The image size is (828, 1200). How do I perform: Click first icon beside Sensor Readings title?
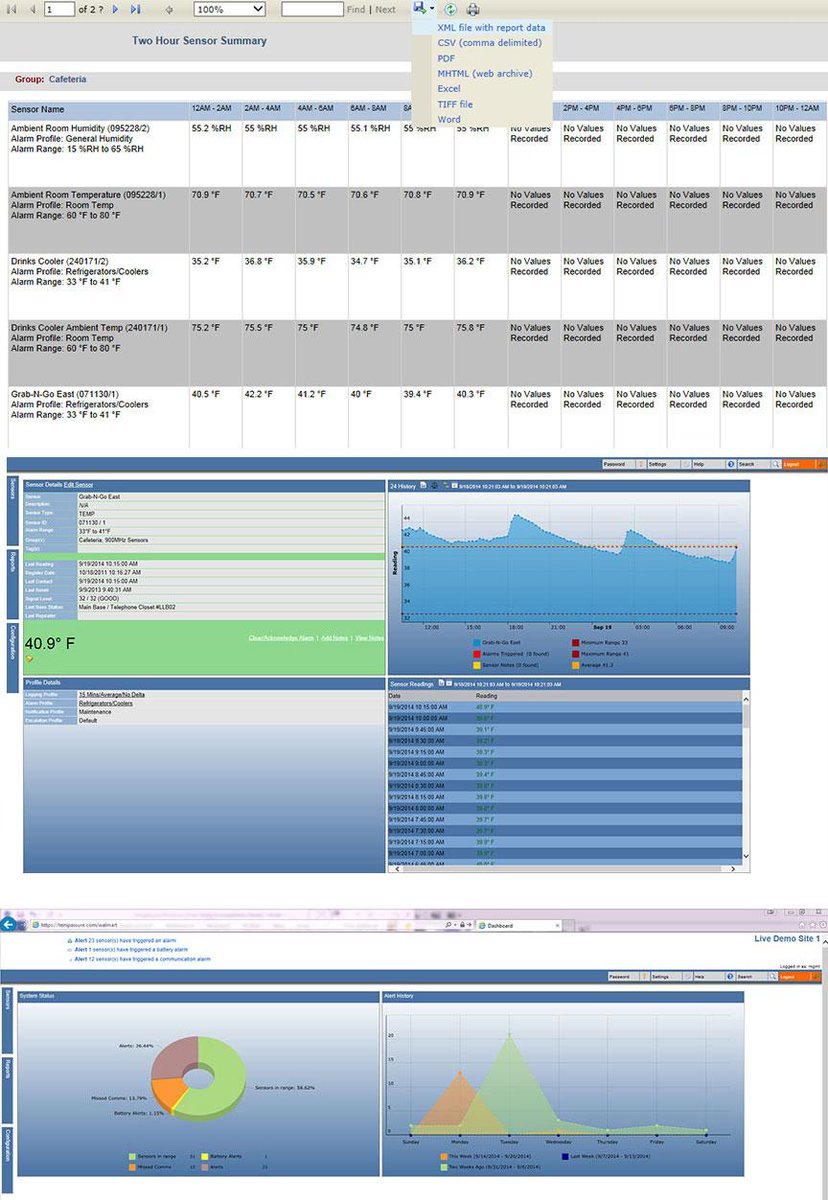click(x=441, y=682)
